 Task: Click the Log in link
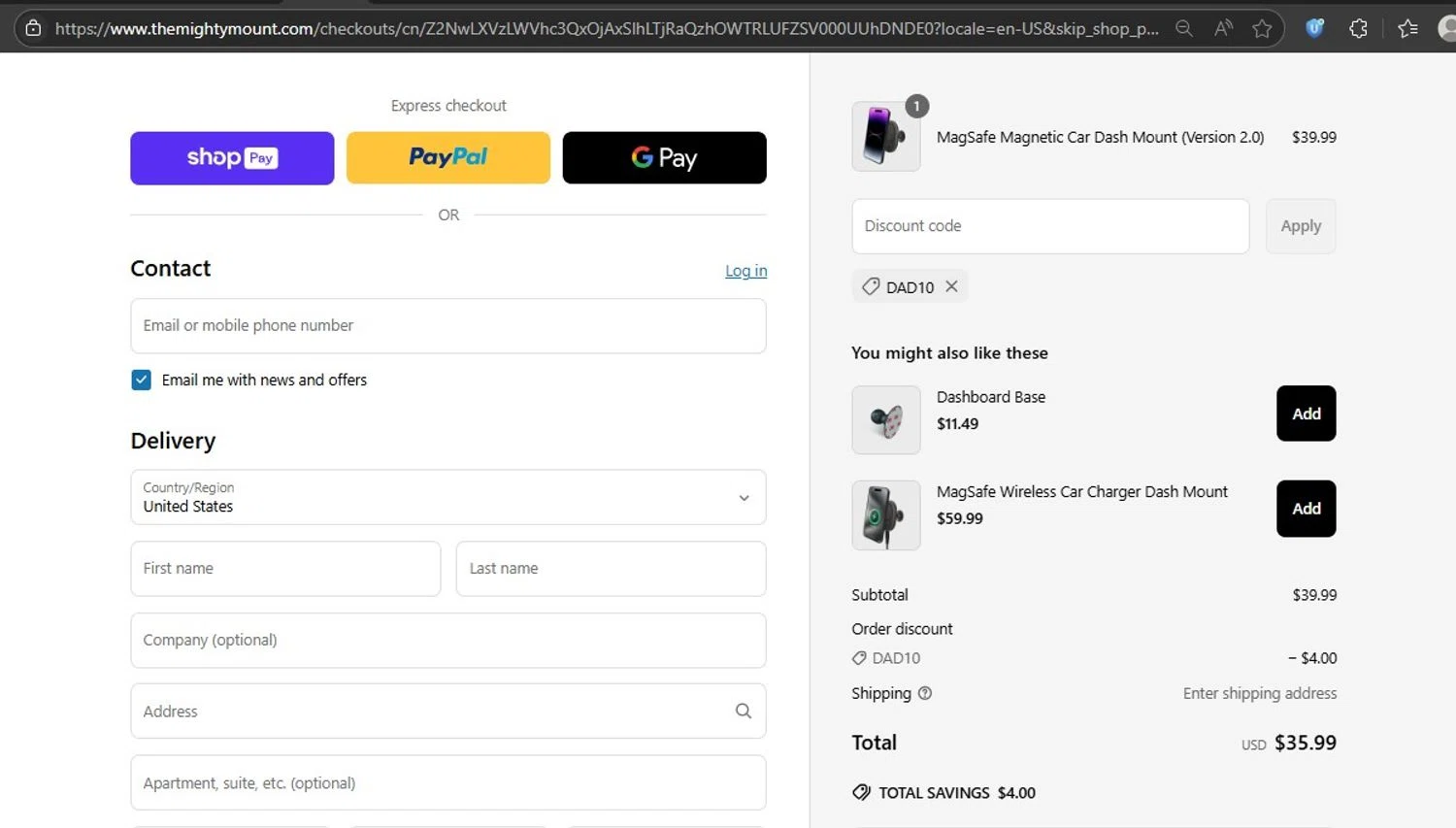[x=745, y=271]
